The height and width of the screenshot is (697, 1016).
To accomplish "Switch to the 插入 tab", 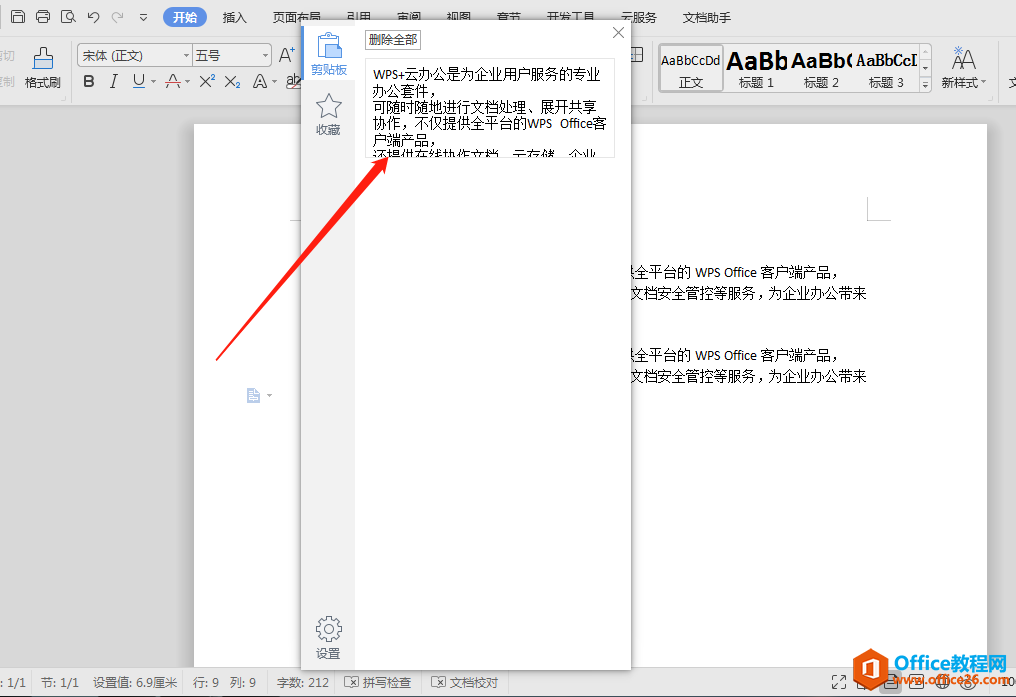I will (235, 17).
